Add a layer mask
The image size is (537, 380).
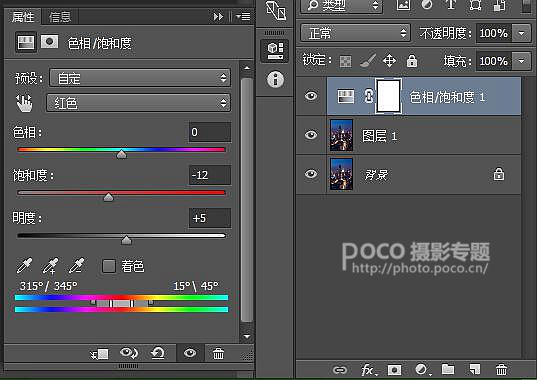[x=394, y=370]
